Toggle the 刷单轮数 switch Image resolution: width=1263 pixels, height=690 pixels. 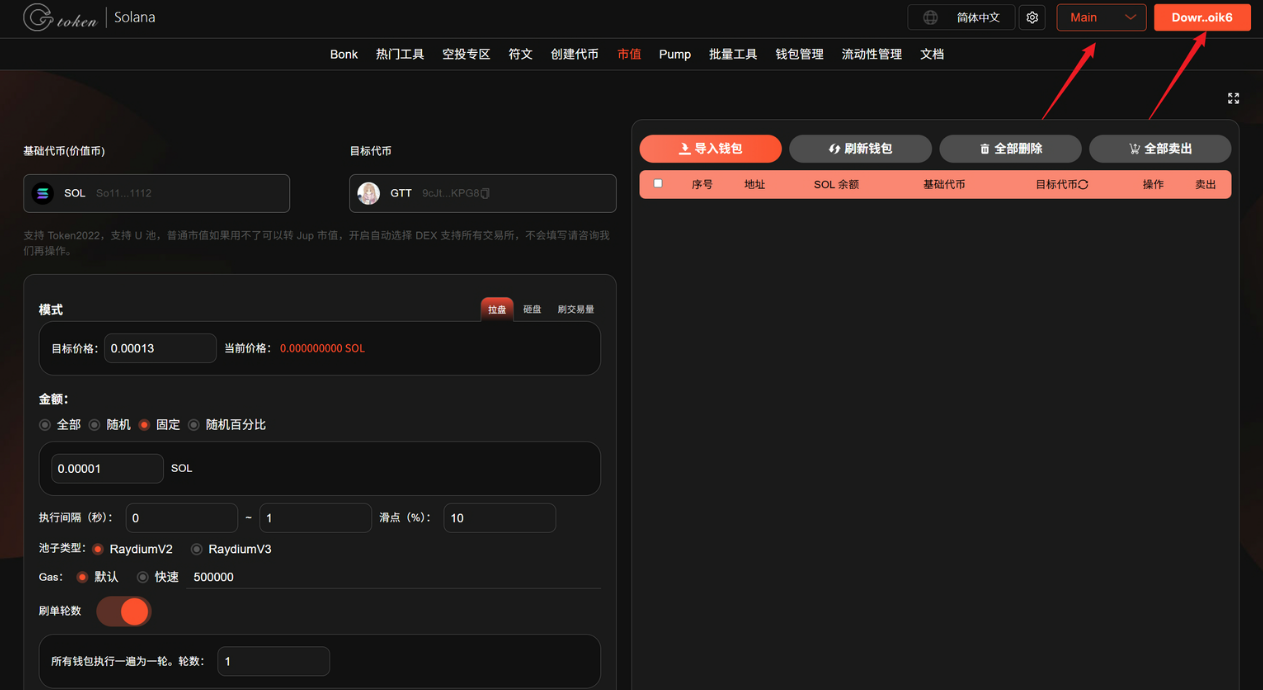124,611
